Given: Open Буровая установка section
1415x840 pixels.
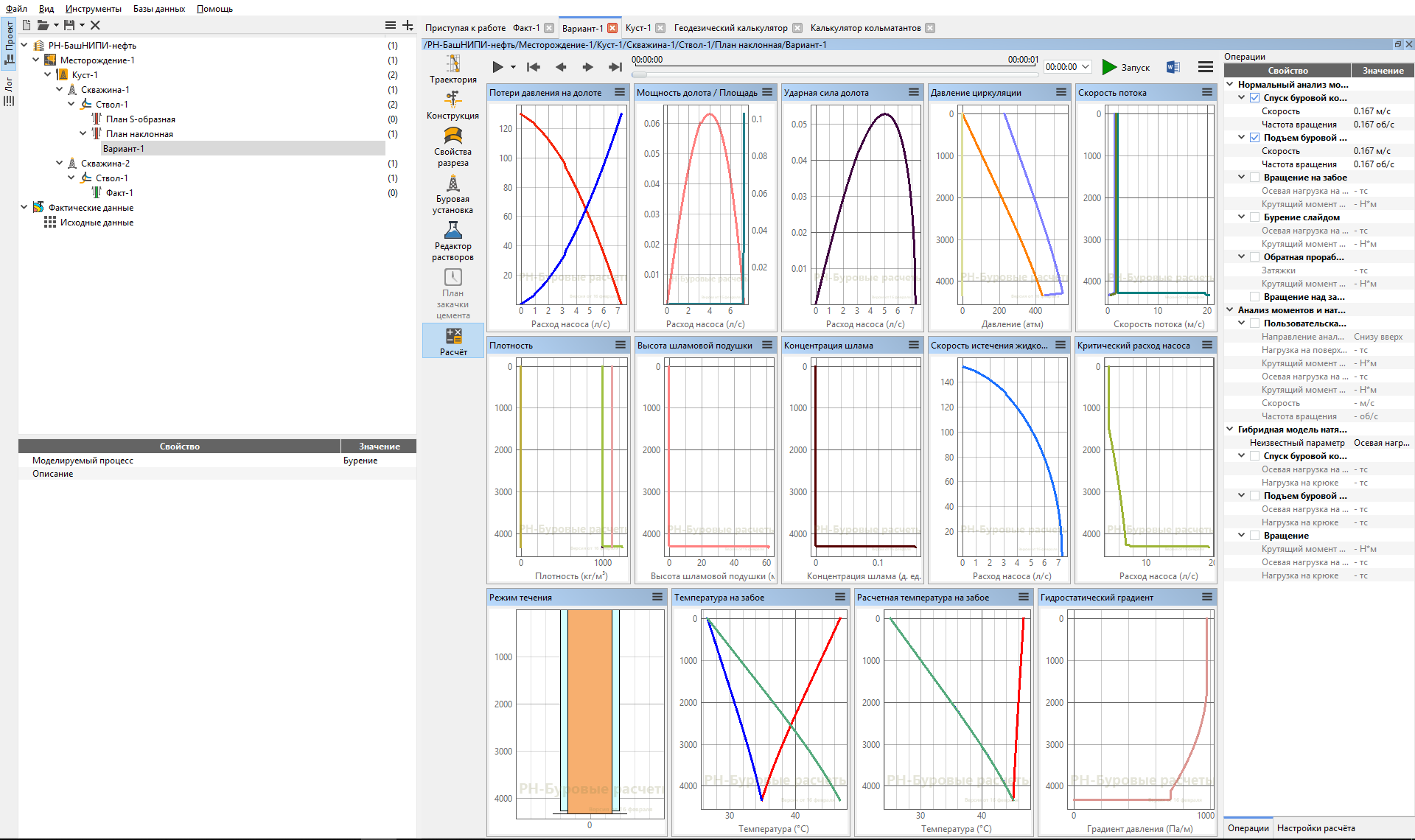Looking at the screenshot, I should coord(453,194).
